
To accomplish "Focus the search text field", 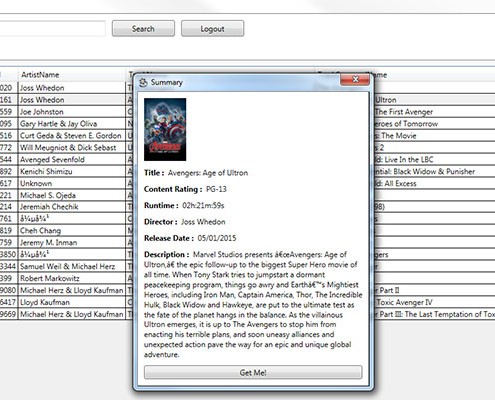I will 52,29.
